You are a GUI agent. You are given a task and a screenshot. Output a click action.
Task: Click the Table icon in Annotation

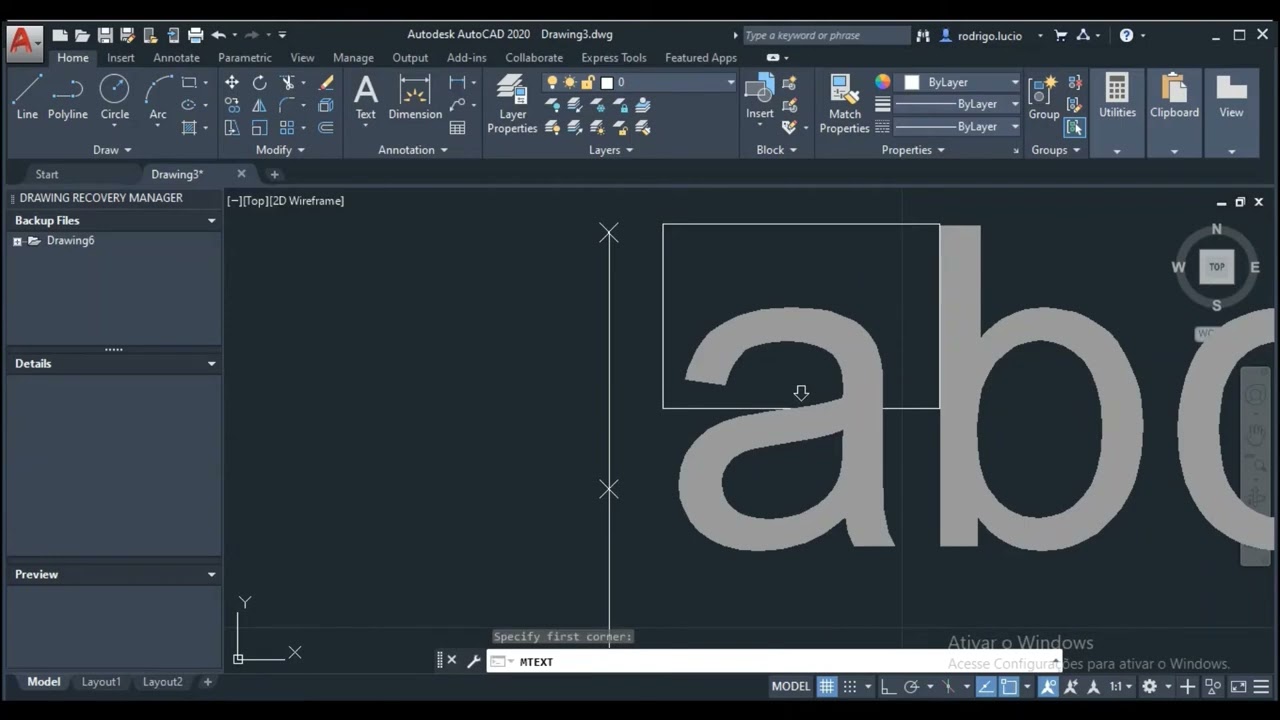(458, 128)
